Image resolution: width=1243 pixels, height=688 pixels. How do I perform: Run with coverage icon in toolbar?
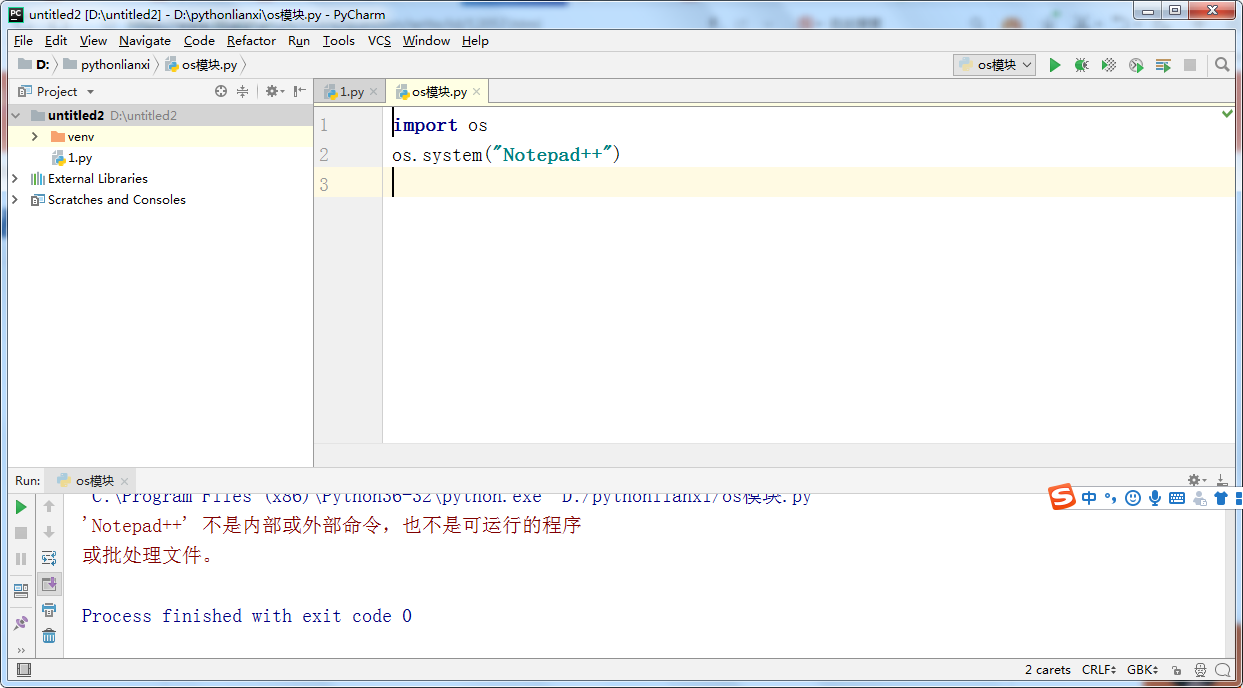[x=1108, y=65]
